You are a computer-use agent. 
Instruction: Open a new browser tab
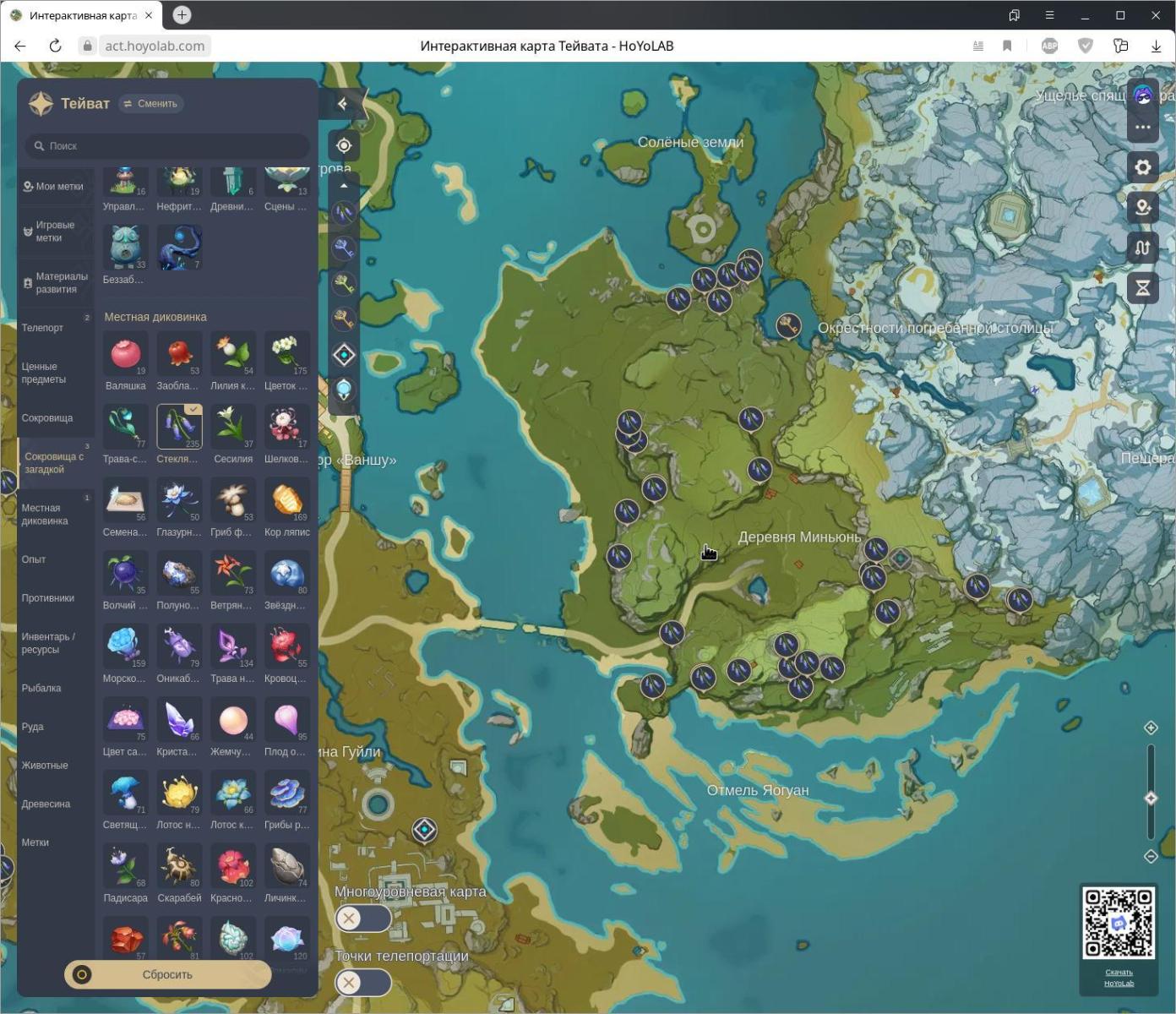coord(182,15)
